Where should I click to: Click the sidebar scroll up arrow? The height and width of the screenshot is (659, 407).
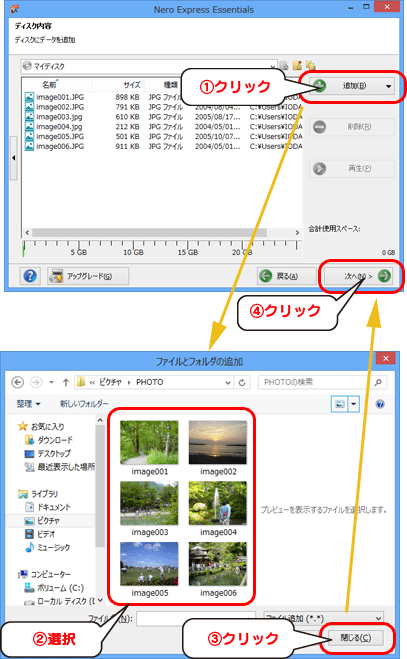tap(100, 420)
